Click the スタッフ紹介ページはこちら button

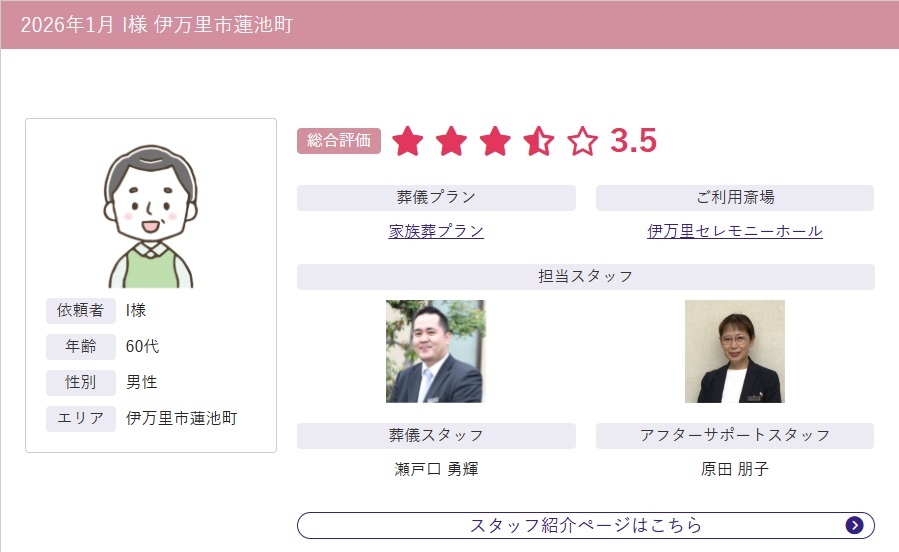point(585,525)
